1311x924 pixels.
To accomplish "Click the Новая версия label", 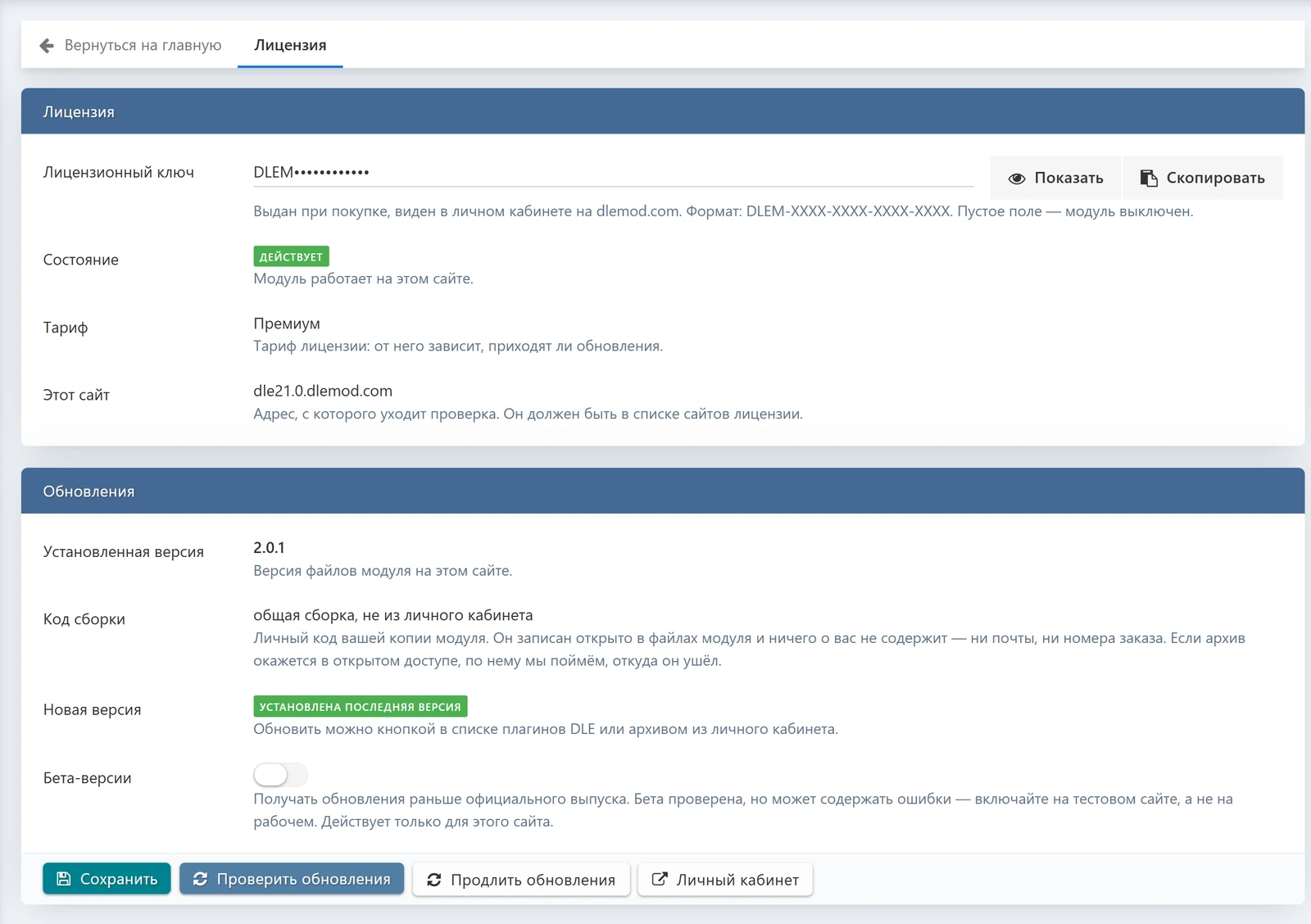I will [x=93, y=709].
